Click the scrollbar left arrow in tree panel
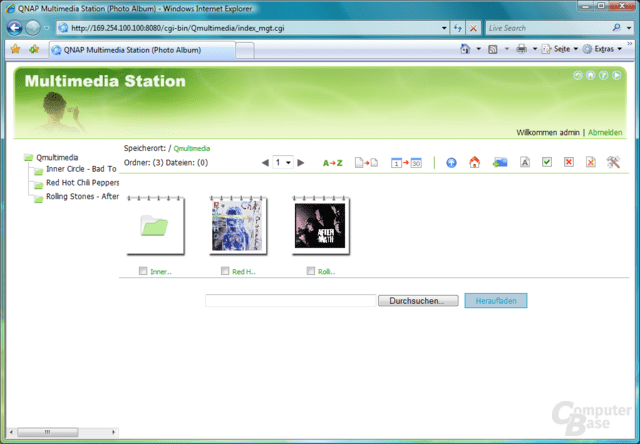This screenshot has width=640, height=444. 11,432
